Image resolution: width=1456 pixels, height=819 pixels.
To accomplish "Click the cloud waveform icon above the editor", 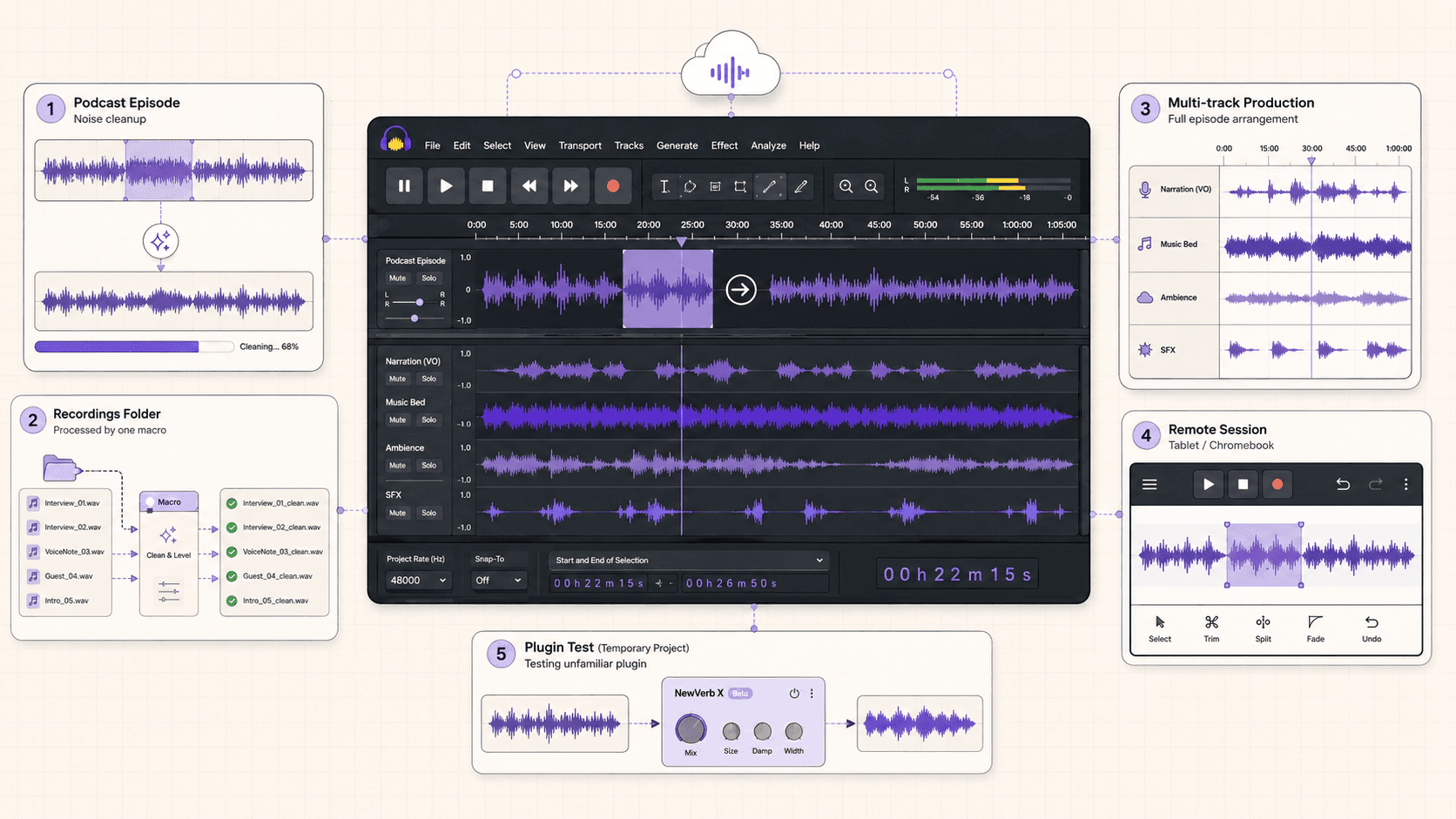I will [x=731, y=65].
